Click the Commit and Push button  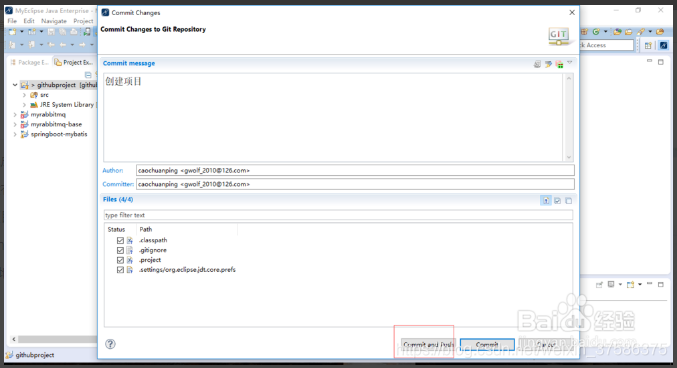click(x=428, y=345)
